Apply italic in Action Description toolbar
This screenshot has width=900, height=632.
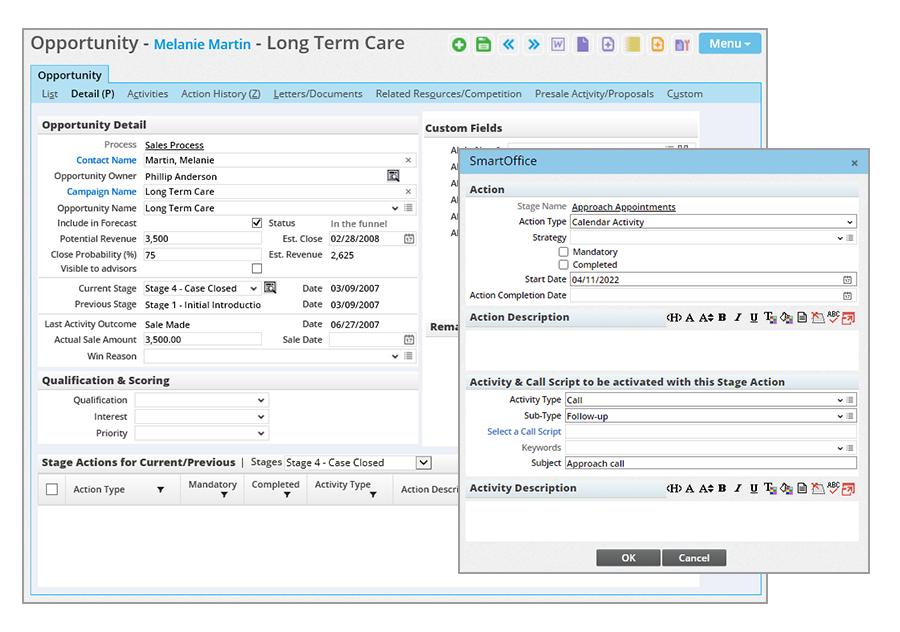click(738, 317)
